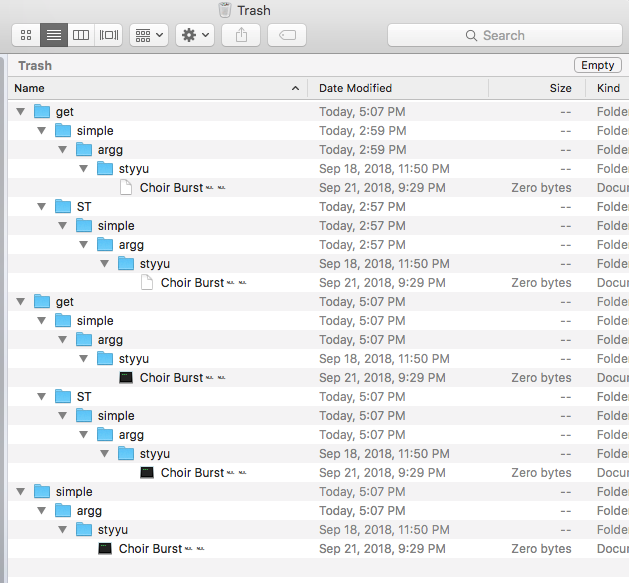The image size is (629, 583).
Task: Collapse the top-level simple folder triangle
Action: pyautogui.click(x=20, y=492)
